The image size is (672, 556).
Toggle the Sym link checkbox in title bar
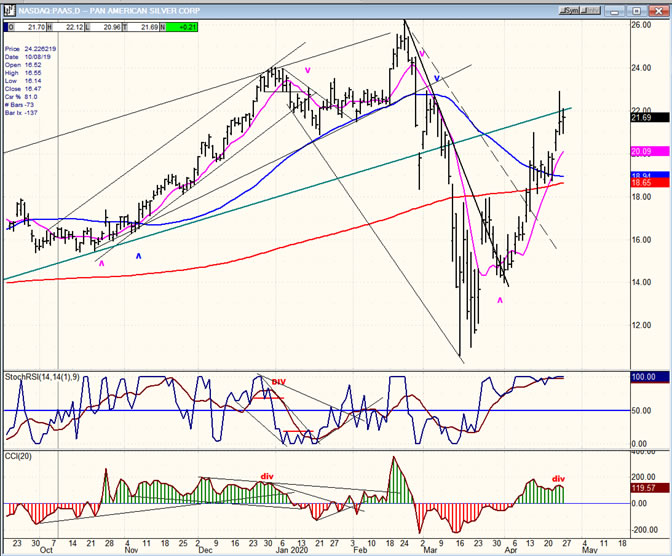tap(570, 11)
